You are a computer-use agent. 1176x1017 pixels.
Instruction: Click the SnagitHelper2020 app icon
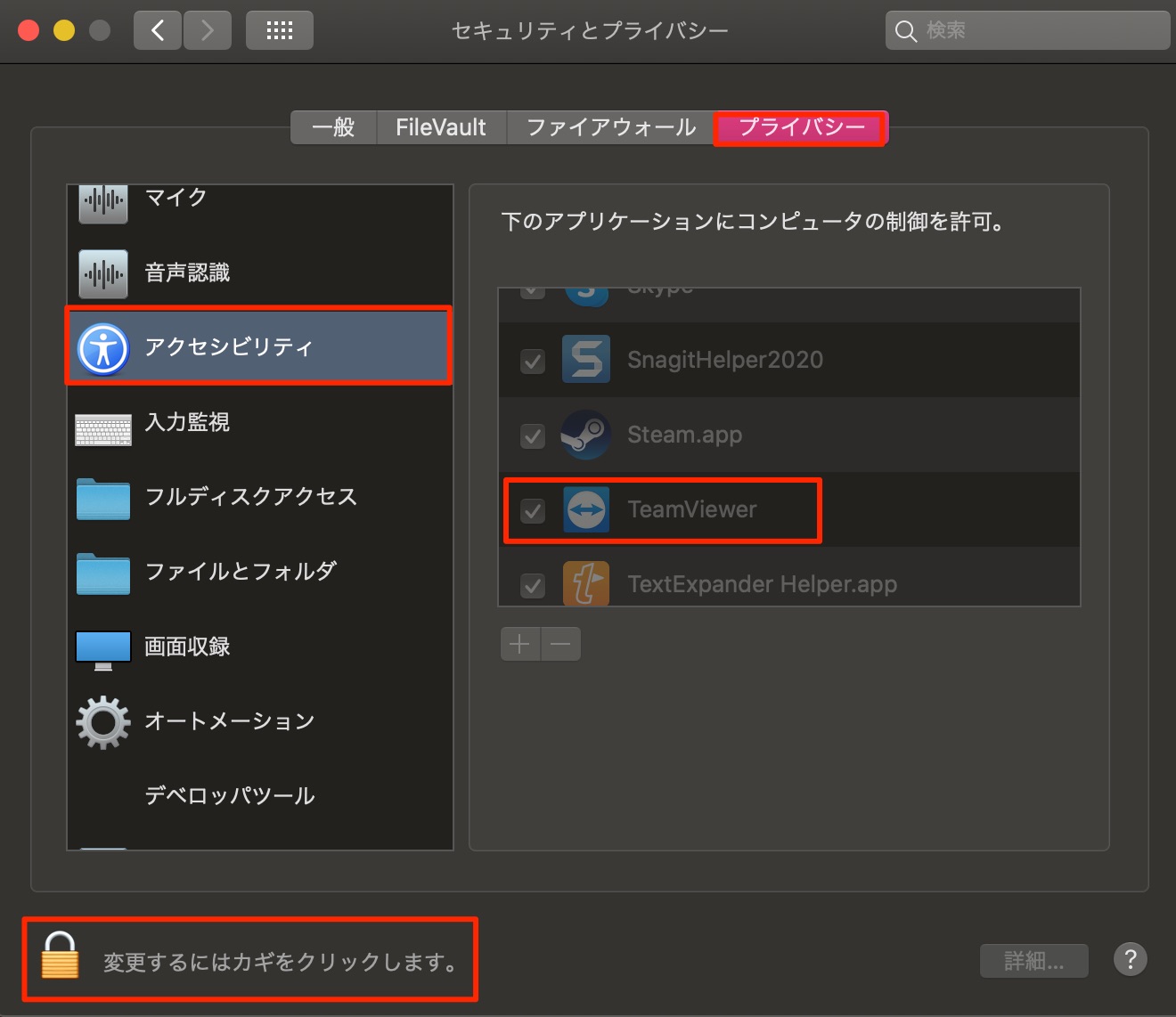coord(586,359)
